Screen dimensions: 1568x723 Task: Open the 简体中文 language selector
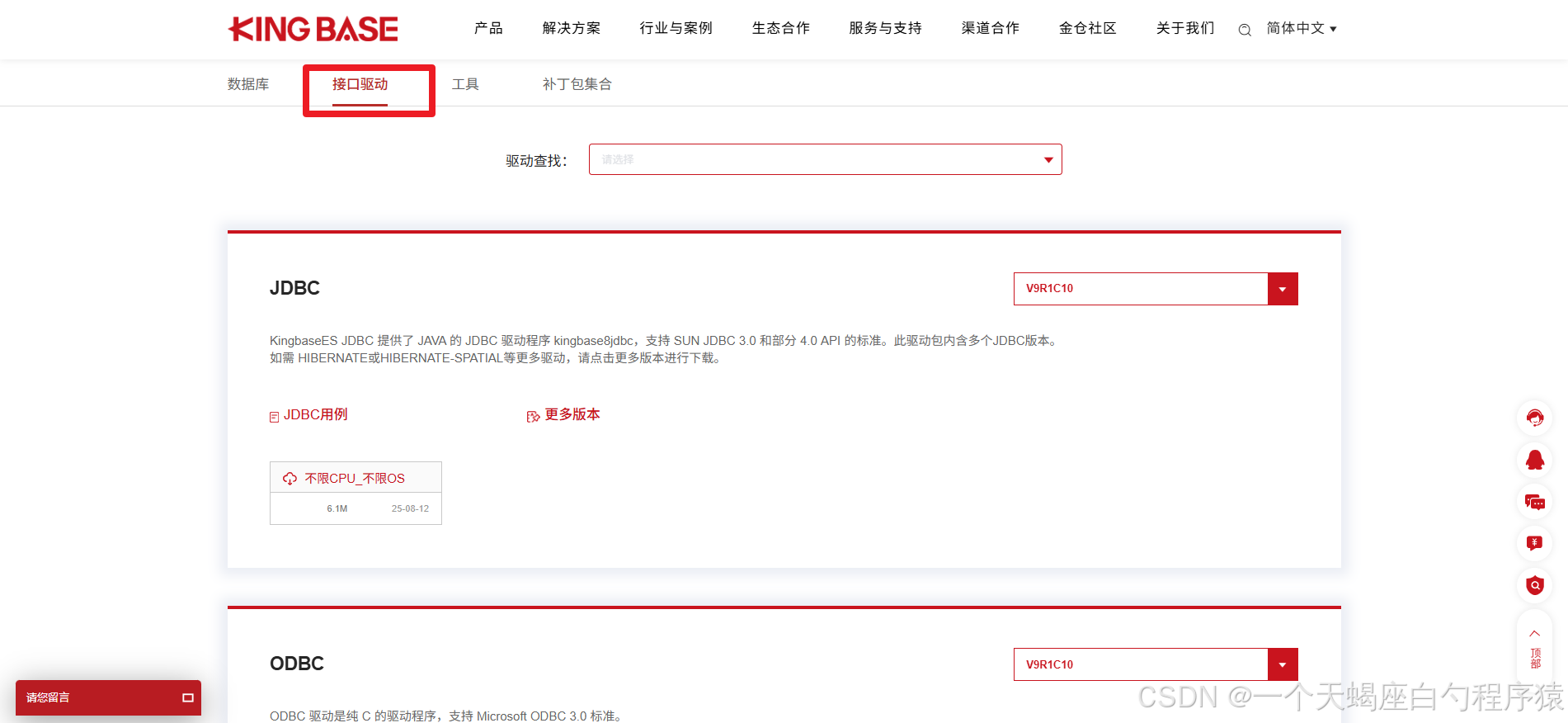coord(1302,29)
